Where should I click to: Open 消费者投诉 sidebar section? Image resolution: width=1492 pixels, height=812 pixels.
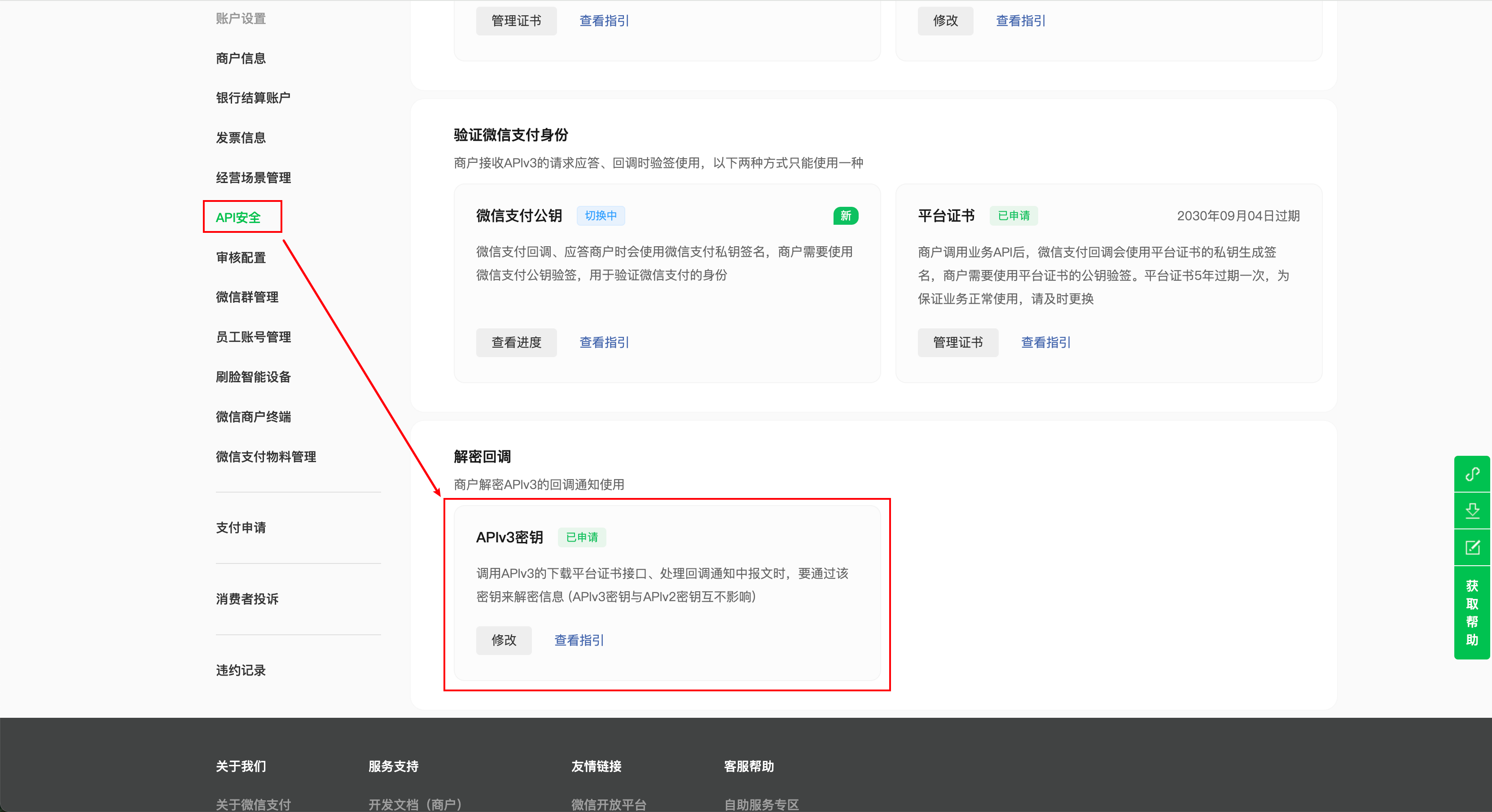247,599
